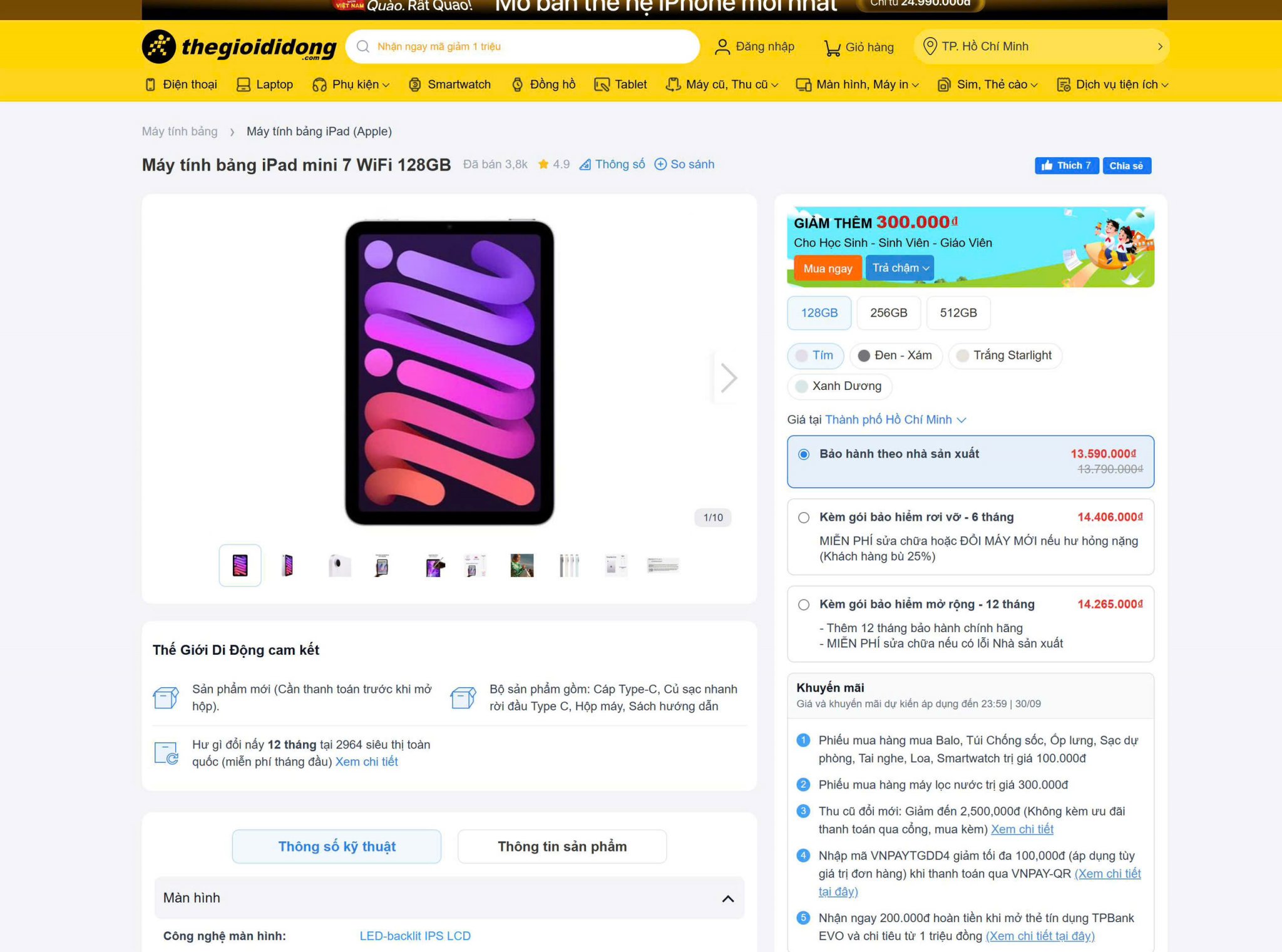Open Máy tính bảng iPad (Apple) breadcrumb

(319, 131)
